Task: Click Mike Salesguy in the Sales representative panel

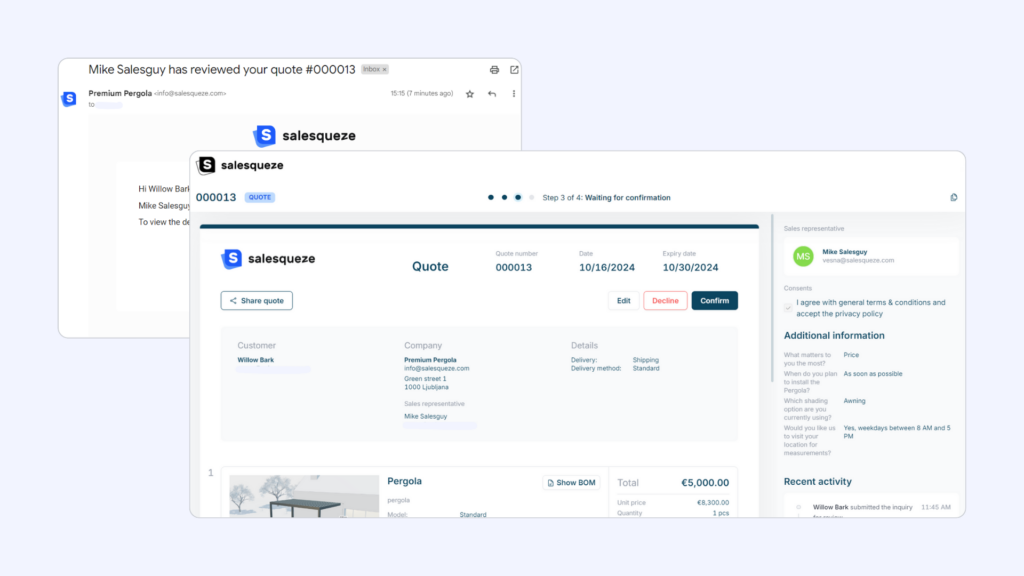Action: tap(844, 251)
